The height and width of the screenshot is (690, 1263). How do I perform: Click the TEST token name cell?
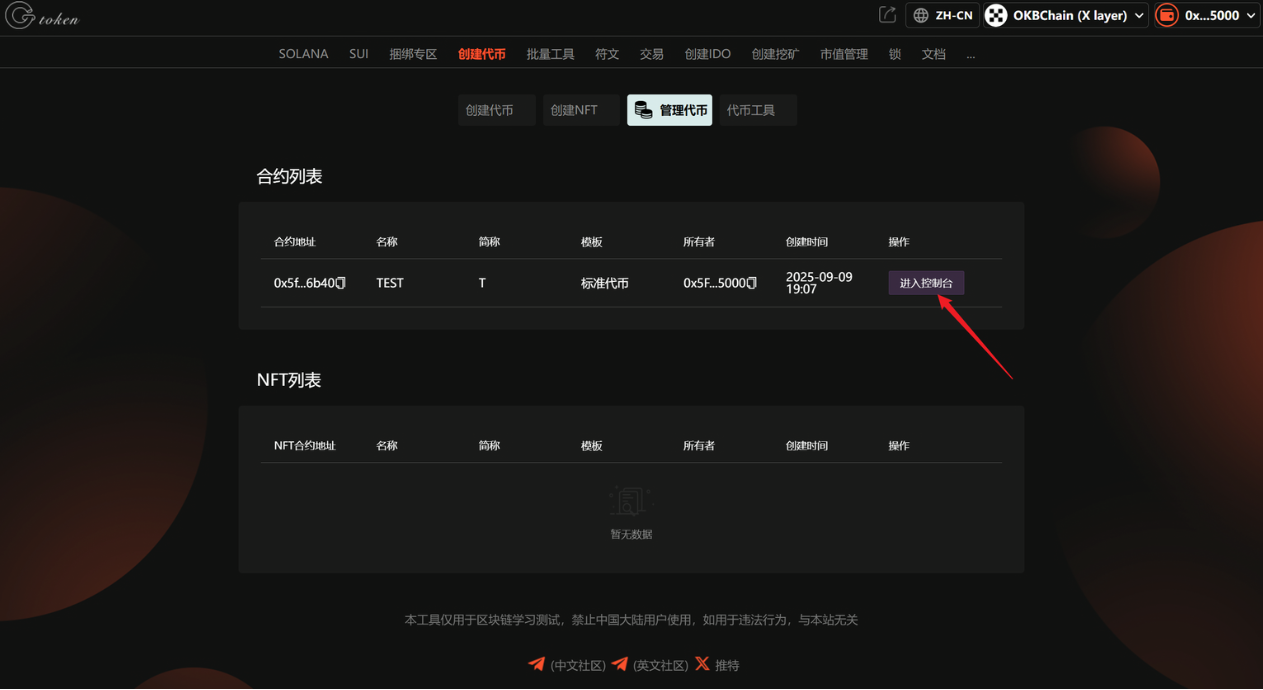pos(390,283)
